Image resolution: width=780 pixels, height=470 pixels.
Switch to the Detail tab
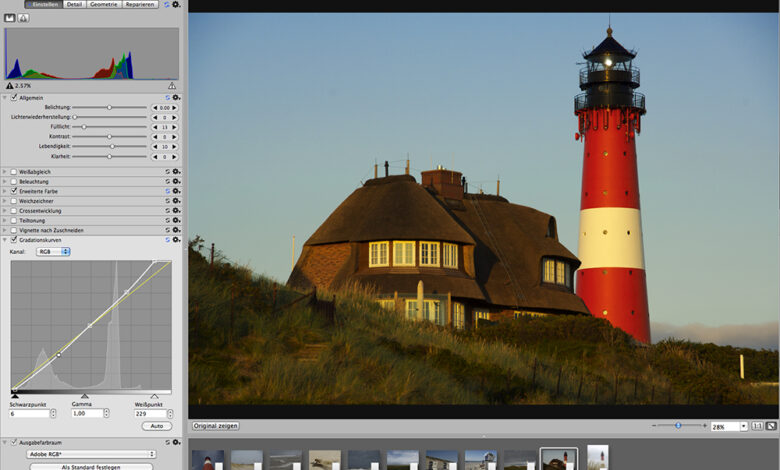tap(74, 5)
